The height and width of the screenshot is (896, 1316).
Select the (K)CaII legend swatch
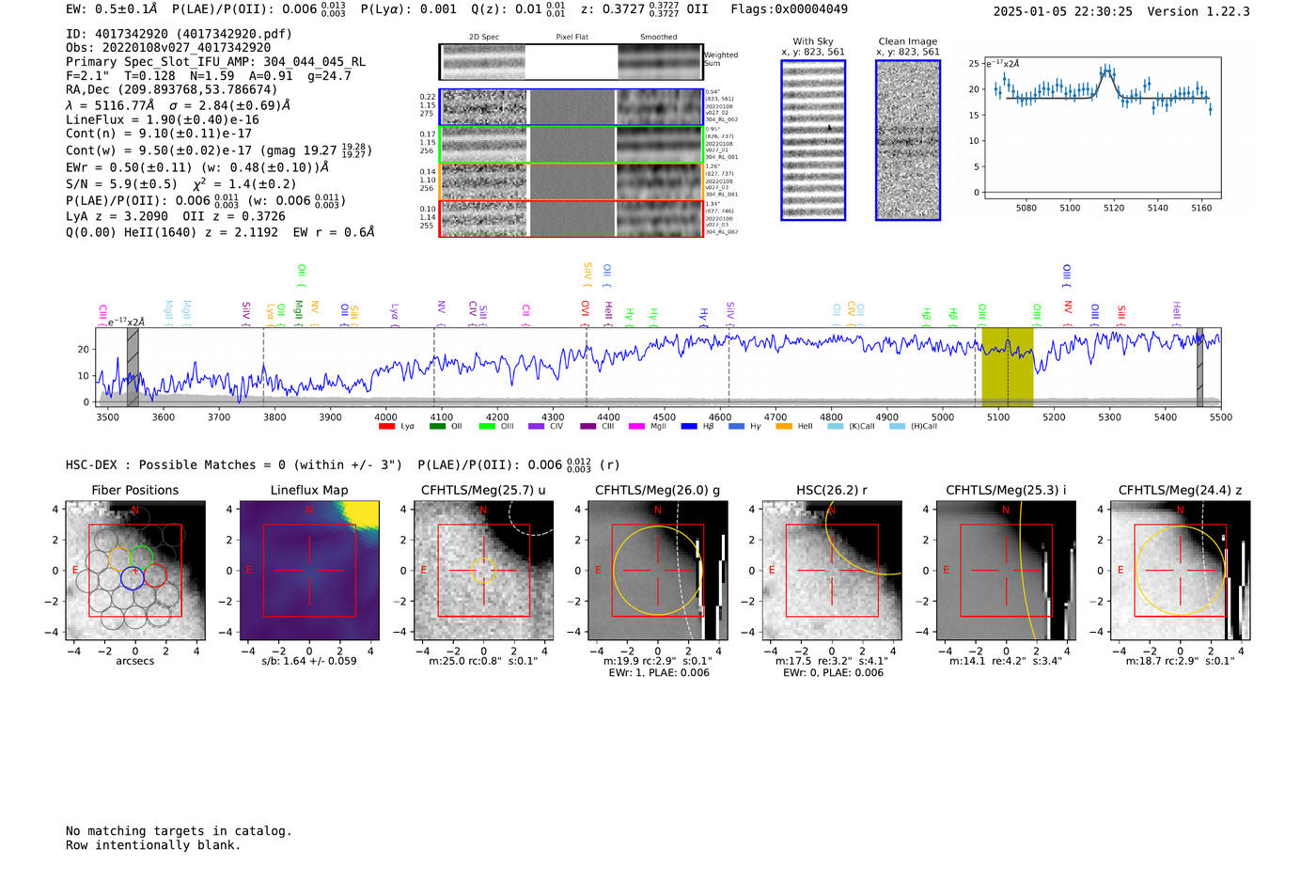(x=836, y=427)
